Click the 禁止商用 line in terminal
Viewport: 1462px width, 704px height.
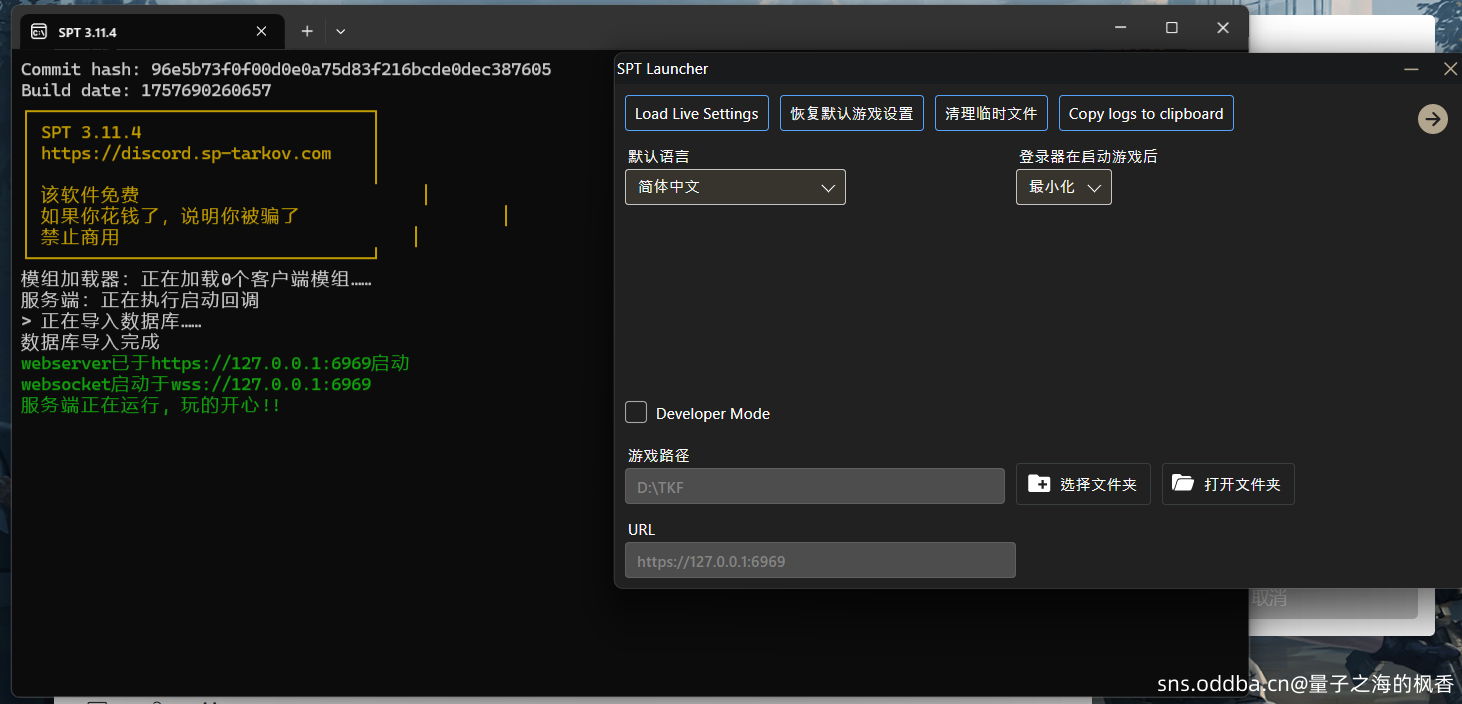click(80, 238)
